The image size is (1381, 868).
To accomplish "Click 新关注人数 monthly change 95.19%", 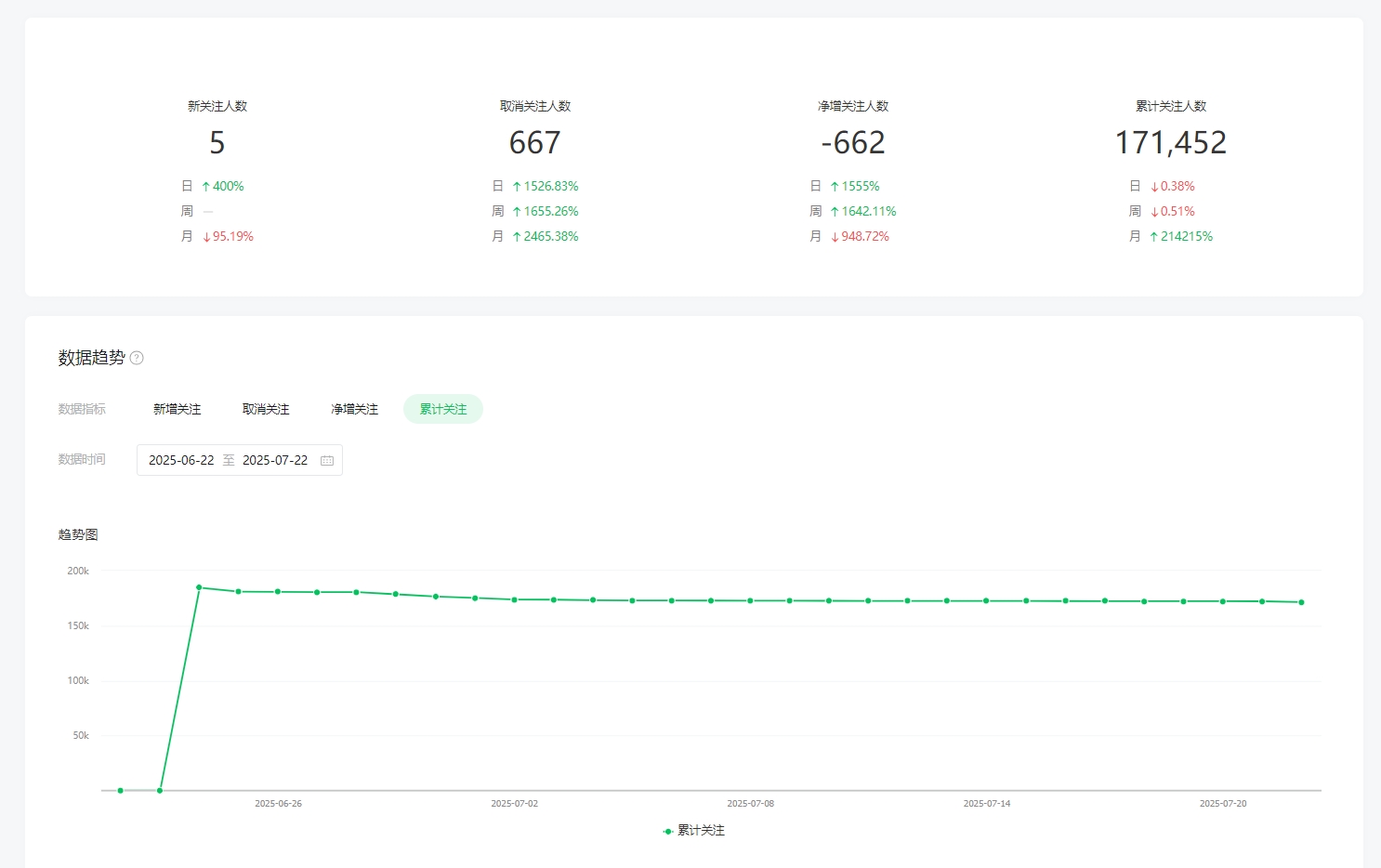I will pos(228,237).
